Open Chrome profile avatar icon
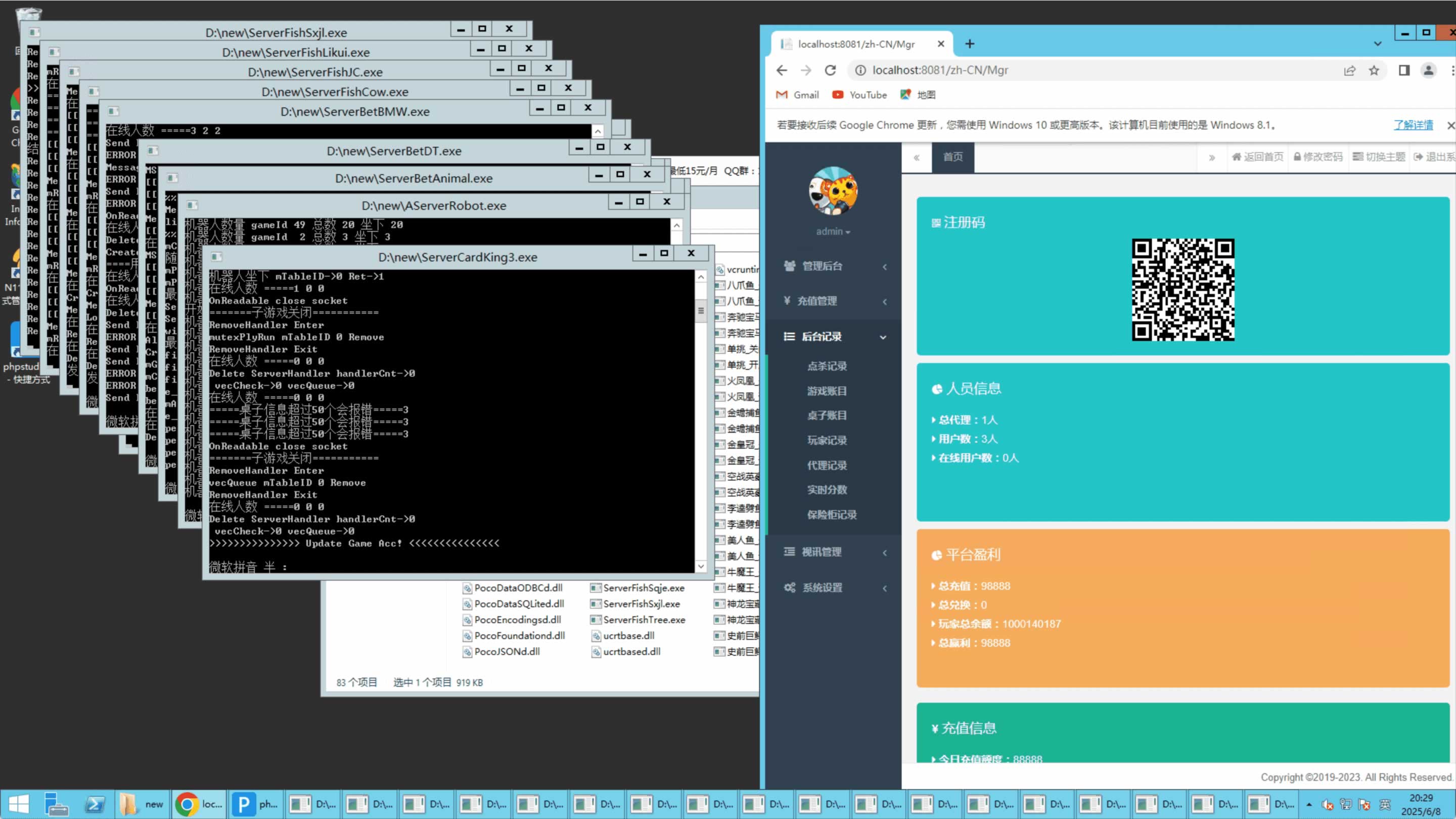 click(1428, 70)
